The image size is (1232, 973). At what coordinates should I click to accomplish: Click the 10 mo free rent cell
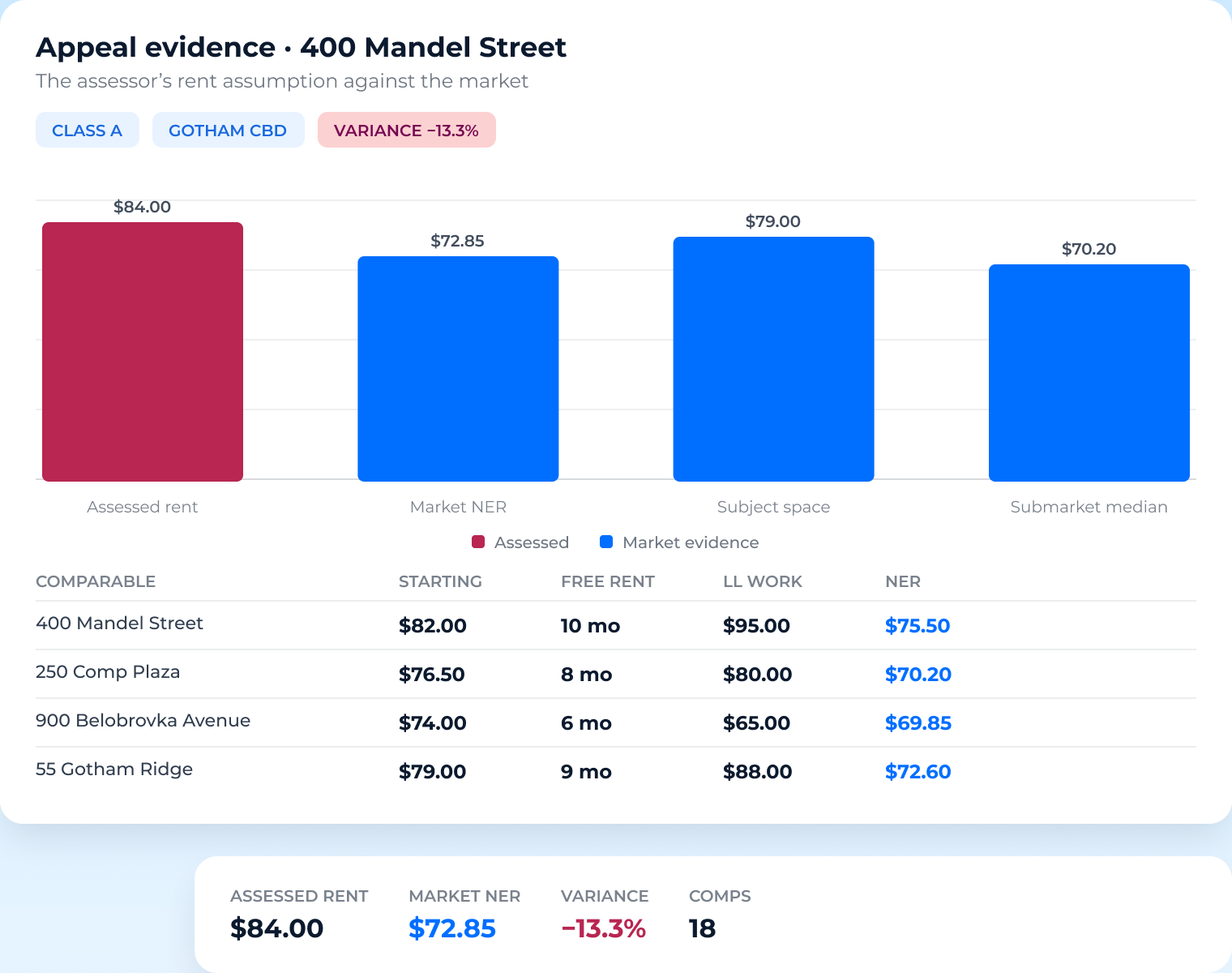point(591,626)
